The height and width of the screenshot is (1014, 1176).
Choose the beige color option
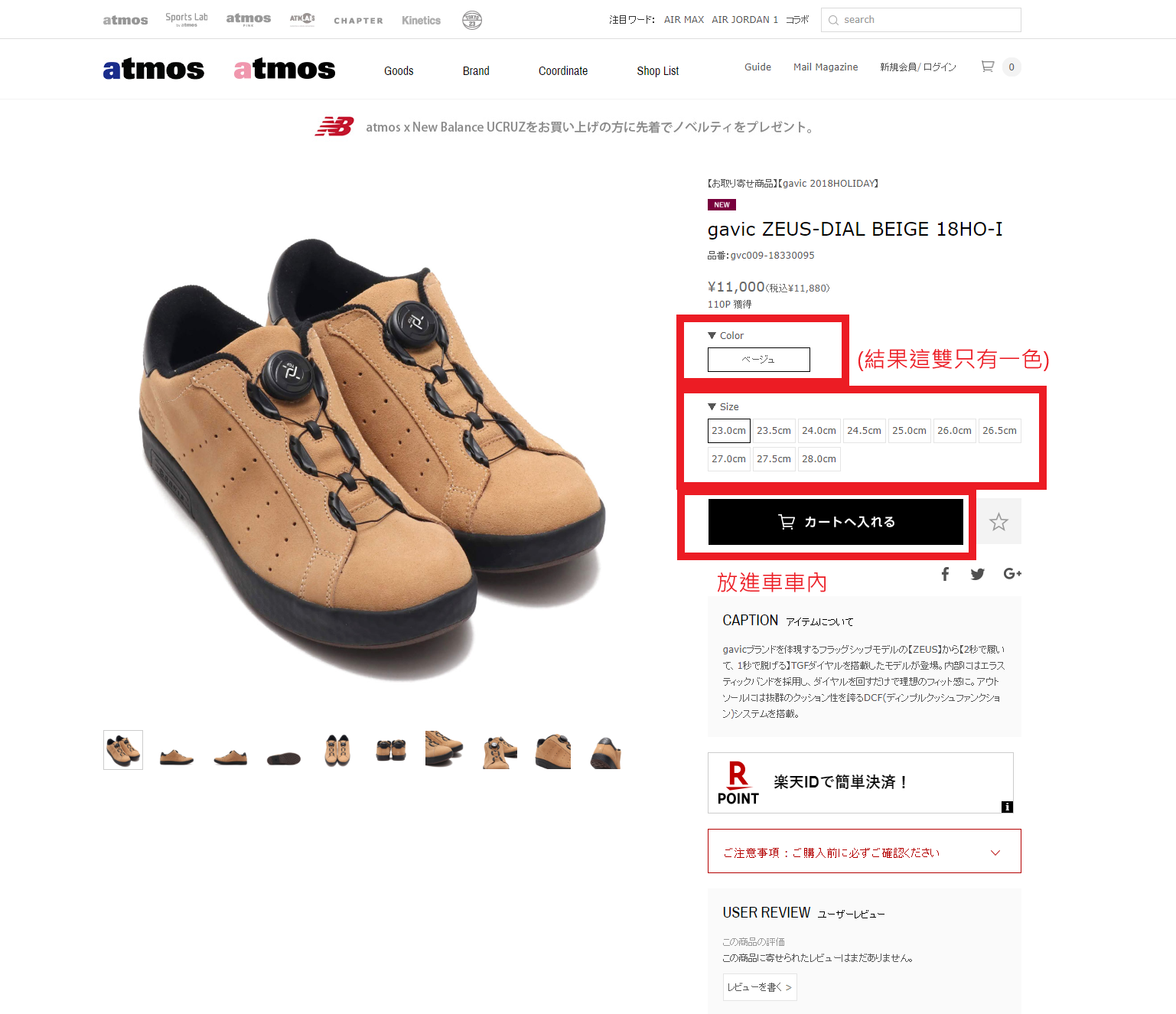coord(758,360)
